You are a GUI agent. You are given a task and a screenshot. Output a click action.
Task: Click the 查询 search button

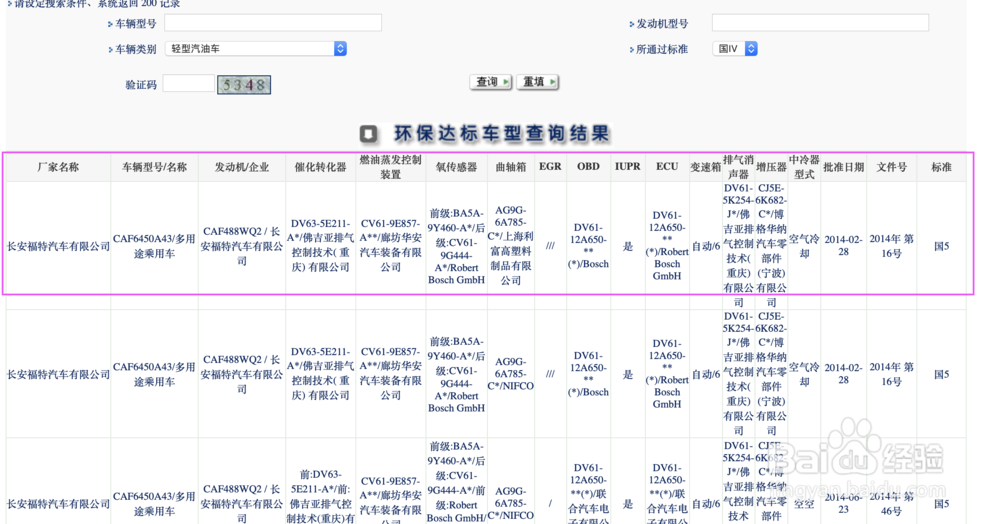click(x=490, y=82)
